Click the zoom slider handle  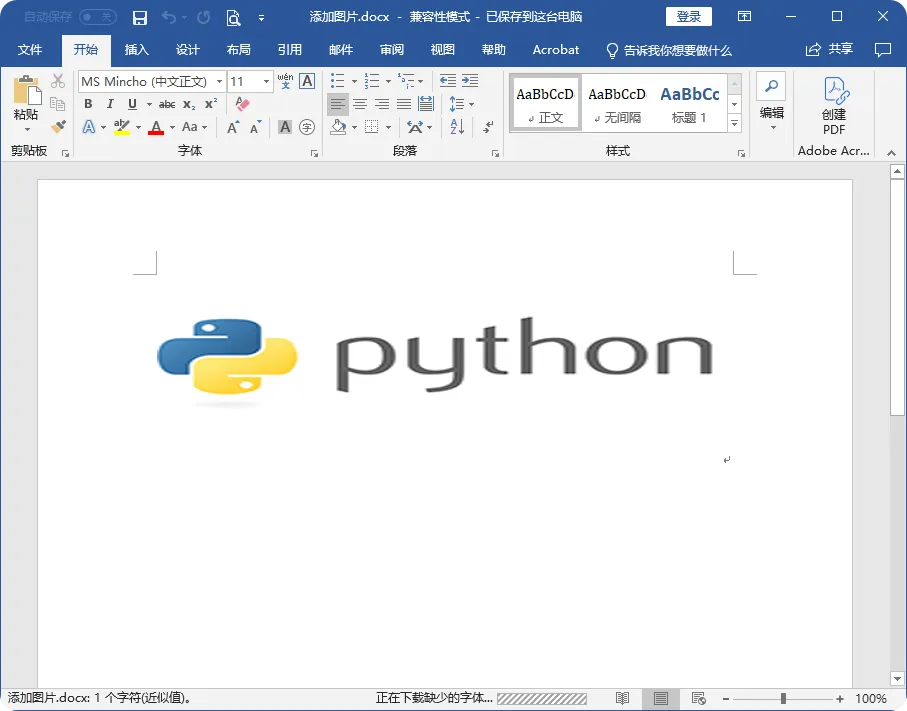(x=783, y=699)
